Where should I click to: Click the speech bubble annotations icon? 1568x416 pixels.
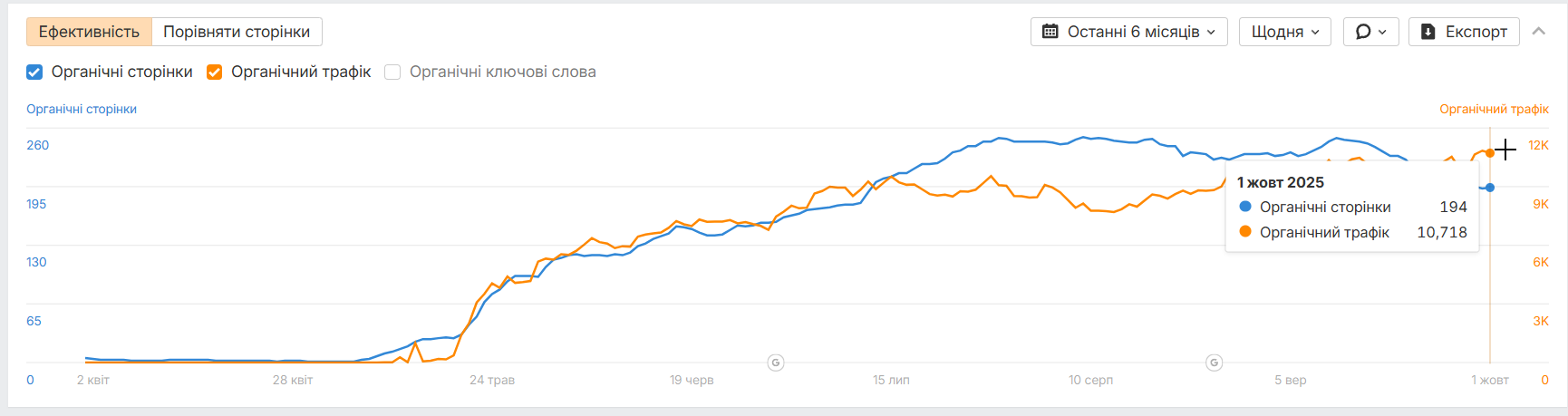point(1363,32)
